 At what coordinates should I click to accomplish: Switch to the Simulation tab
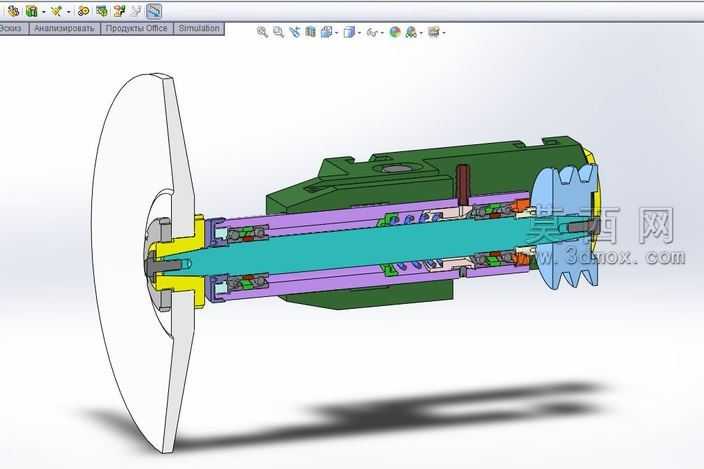(199, 28)
